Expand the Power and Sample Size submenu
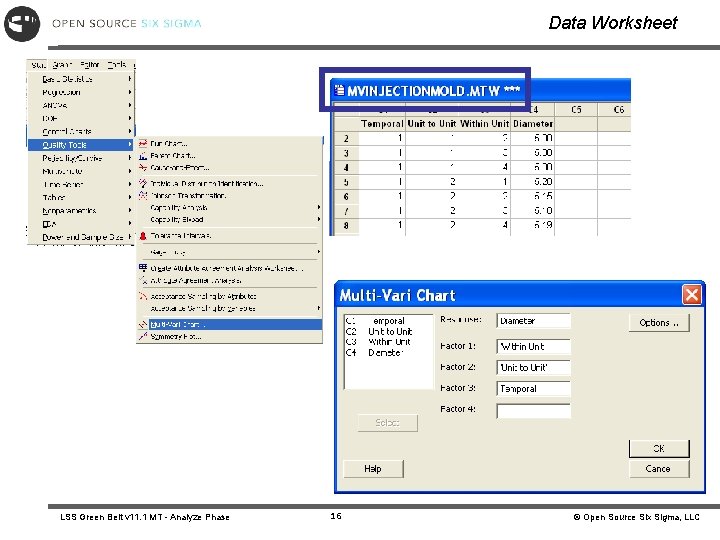The width and height of the screenshot is (720, 540). pyautogui.click(x=80, y=237)
